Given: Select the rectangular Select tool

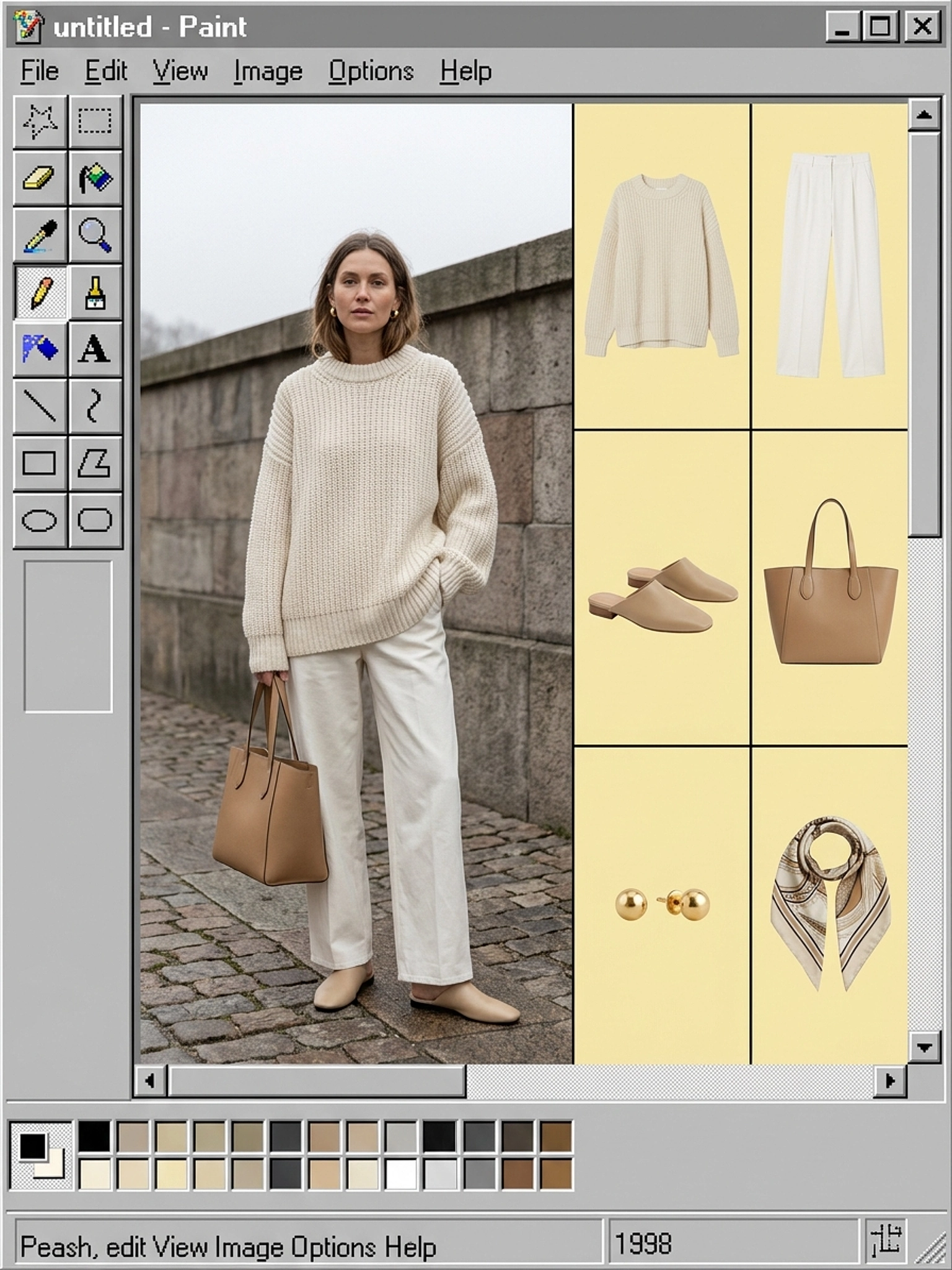Looking at the screenshot, I should (95, 122).
